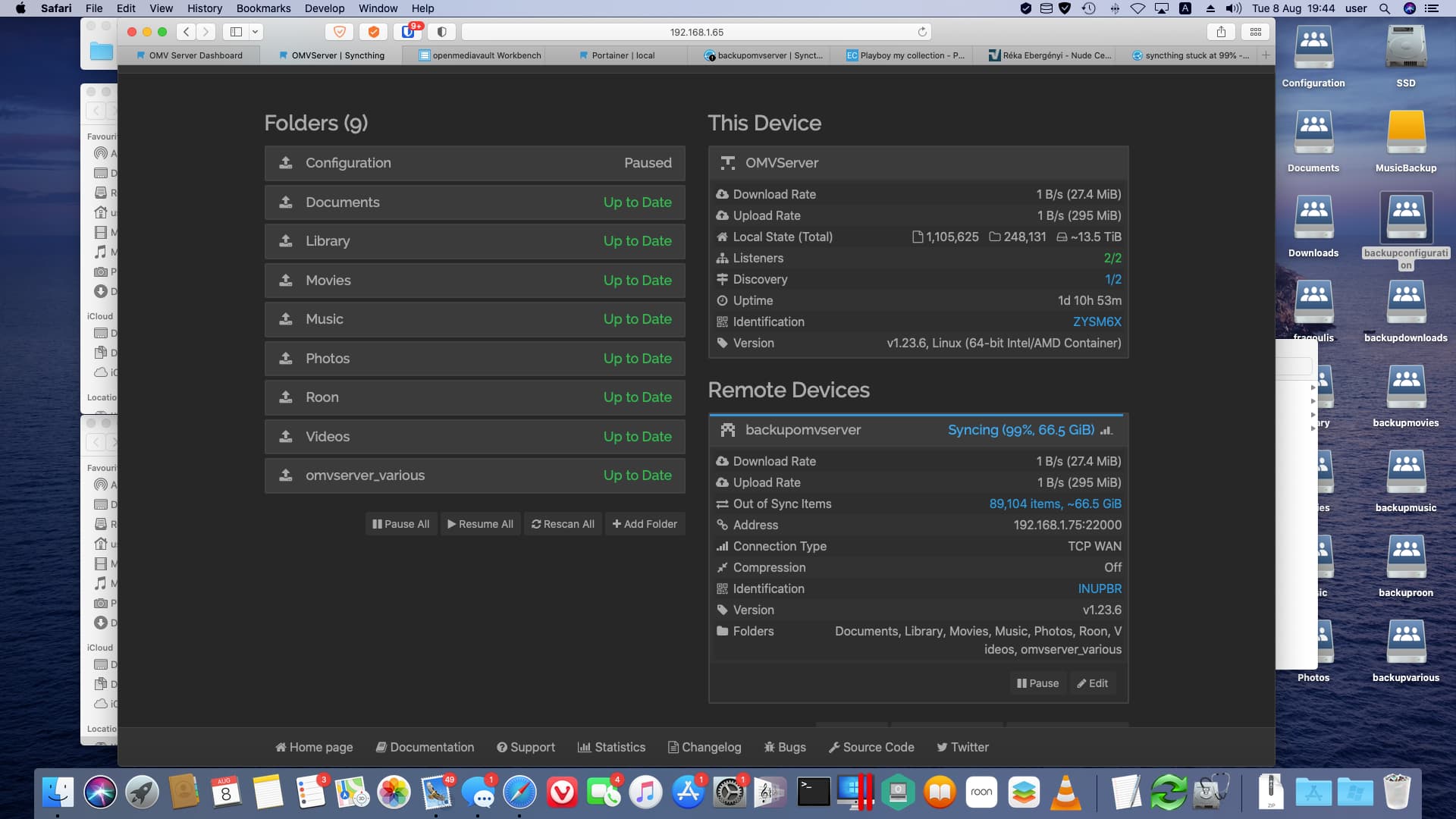Show Safari tab overview
The width and height of the screenshot is (1456, 819).
click(1256, 32)
